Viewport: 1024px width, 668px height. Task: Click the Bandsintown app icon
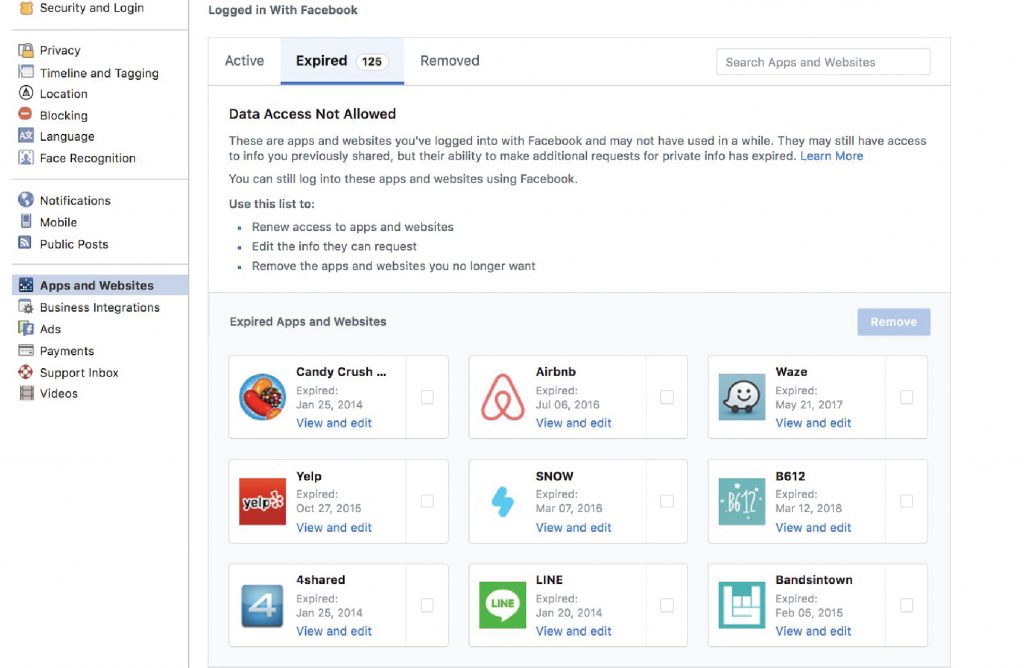(x=741, y=604)
